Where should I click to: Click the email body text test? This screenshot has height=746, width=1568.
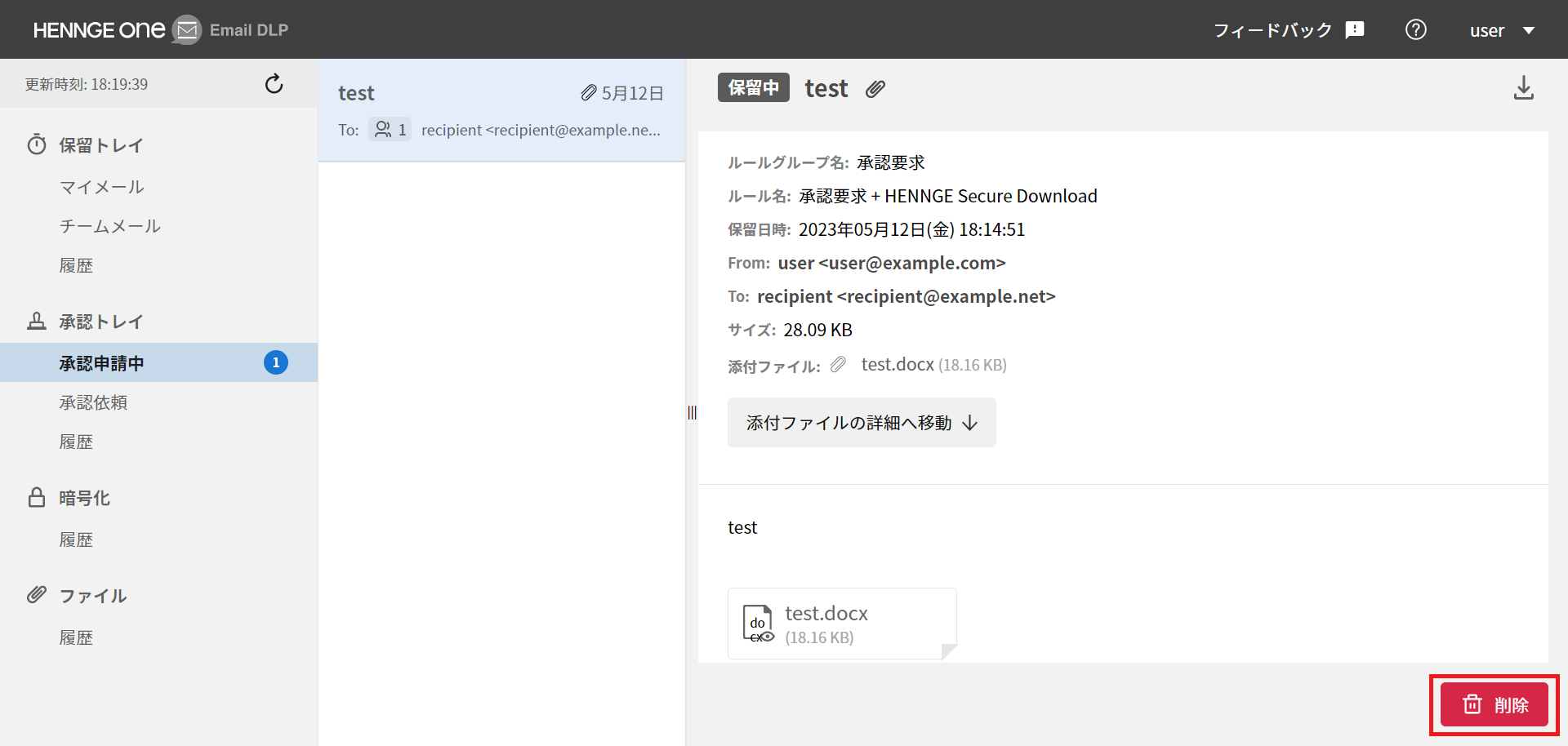click(x=742, y=527)
